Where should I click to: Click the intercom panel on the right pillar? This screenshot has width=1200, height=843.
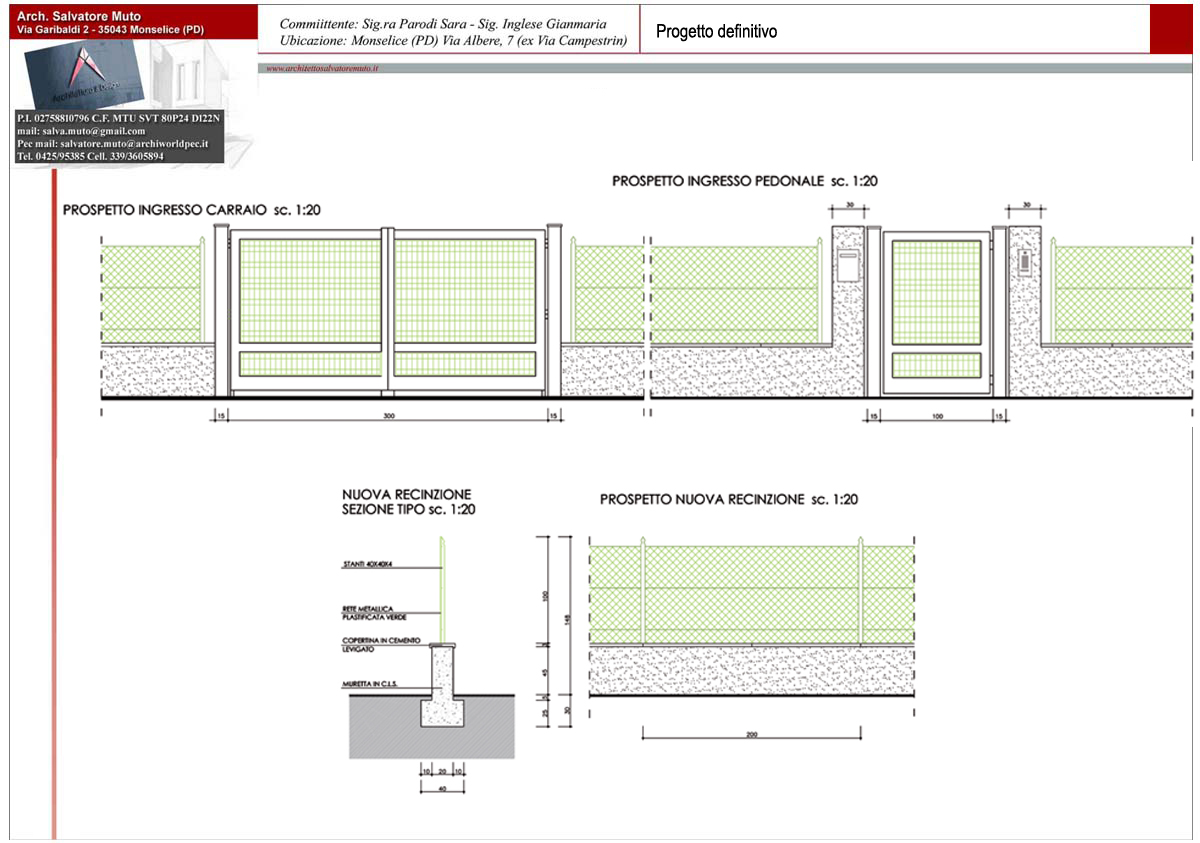pyautogui.click(x=1025, y=266)
